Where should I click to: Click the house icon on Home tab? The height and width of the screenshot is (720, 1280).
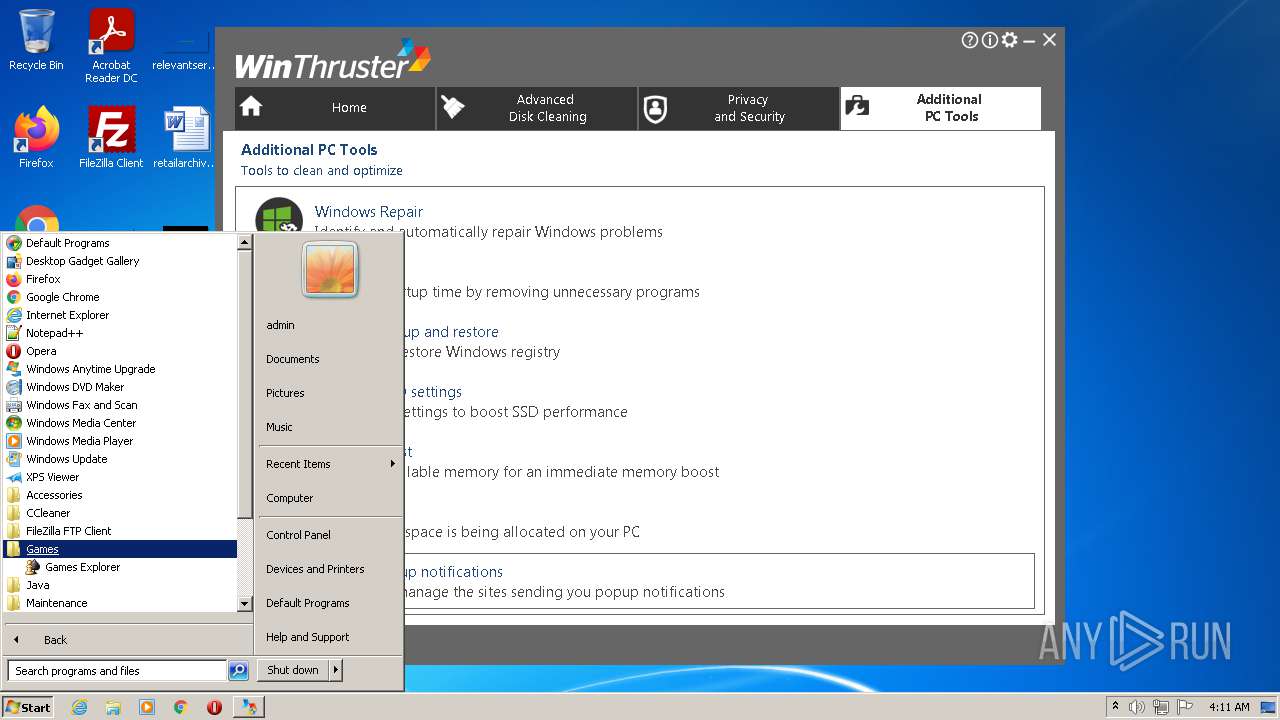click(x=251, y=107)
